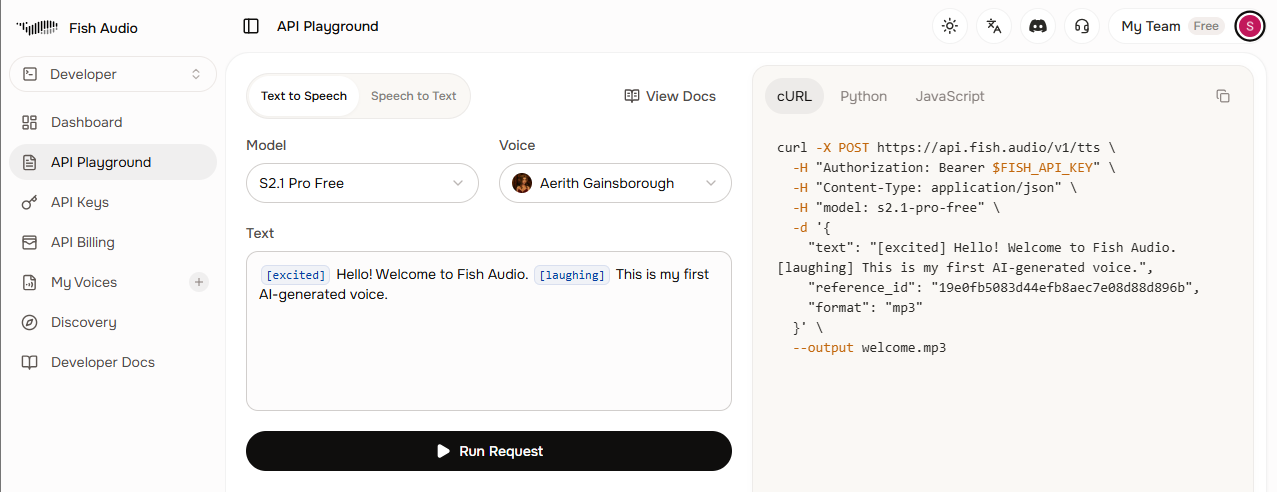Click inside the Text input area
Image resolution: width=1277 pixels, height=492 pixels.
pyautogui.click(x=489, y=331)
